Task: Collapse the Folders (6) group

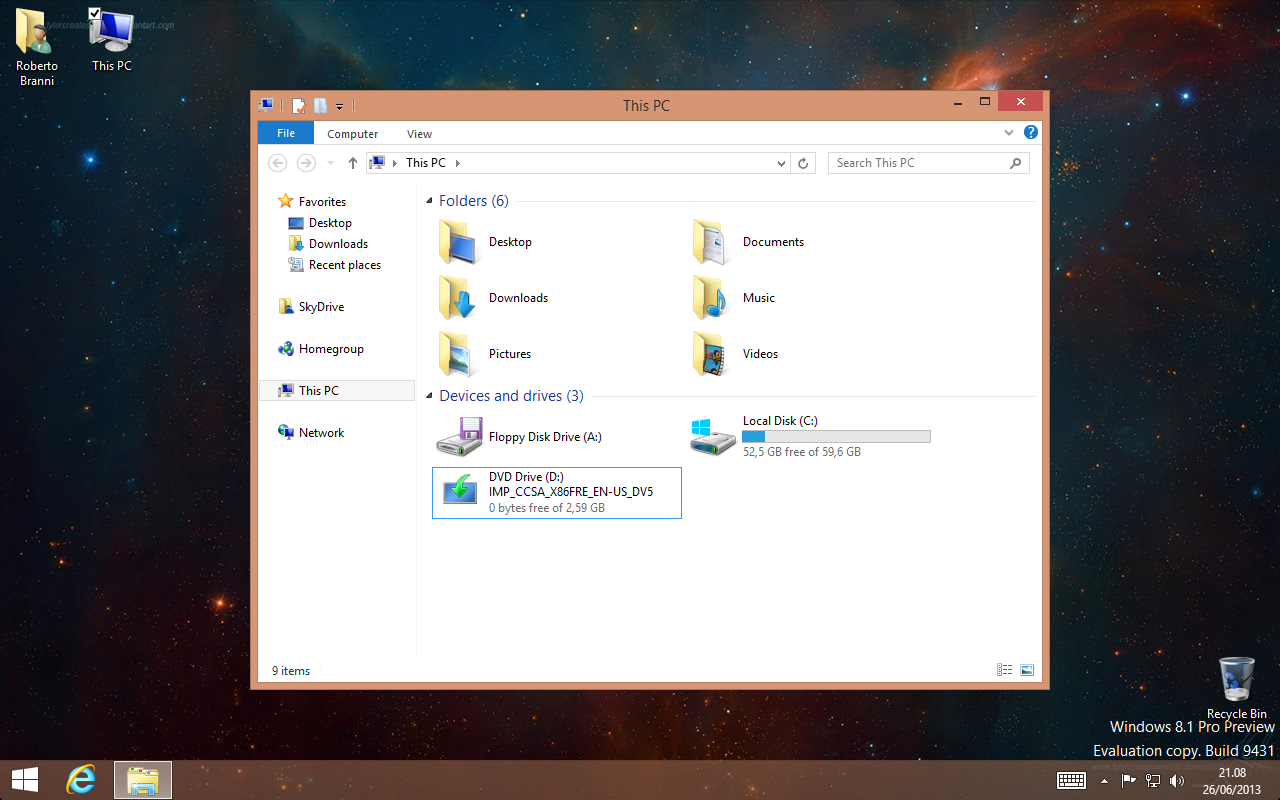Action: pyautogui.click(x=429, y=202)
